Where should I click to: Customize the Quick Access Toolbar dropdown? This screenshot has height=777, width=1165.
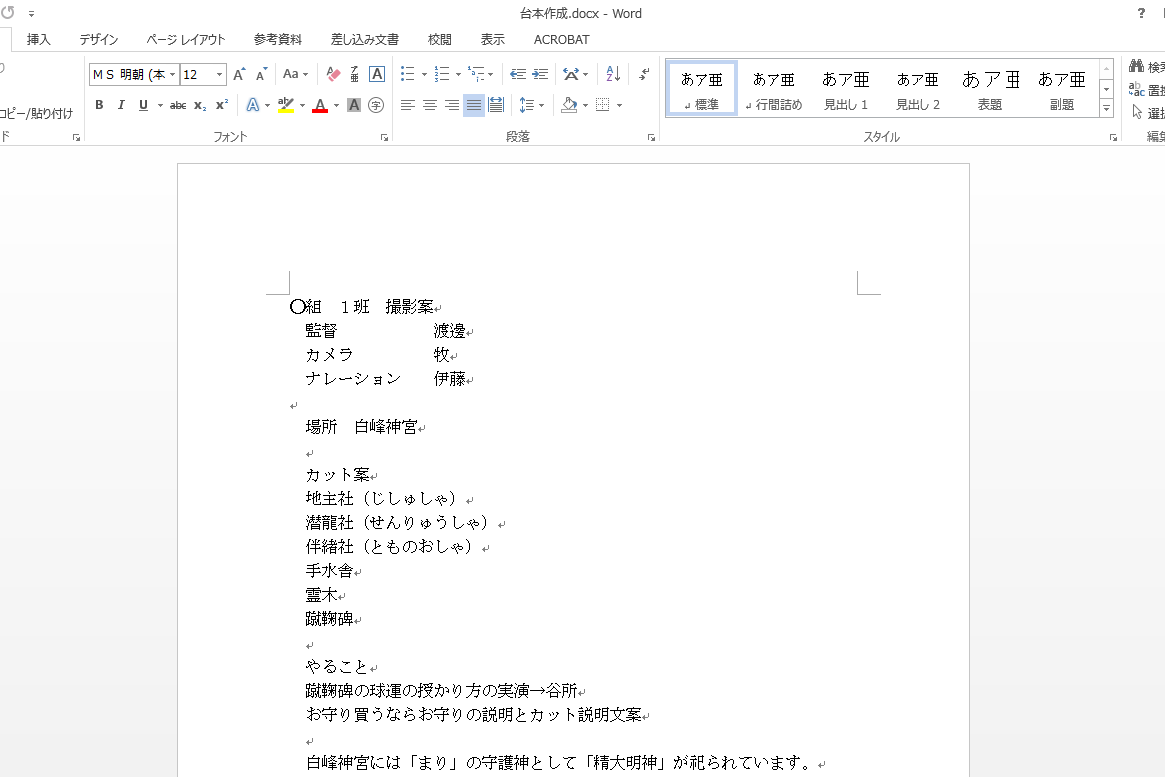(32, 13)
